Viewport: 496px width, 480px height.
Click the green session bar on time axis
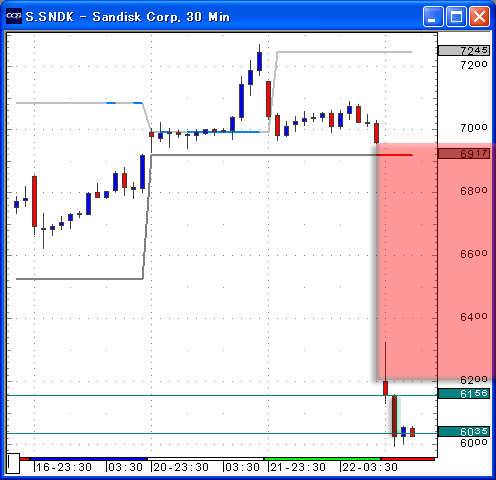322,459
